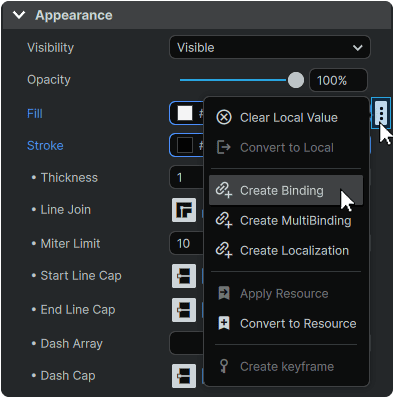Click the Miter Limit value field
The height and width of the screenshot is (398, 394).
point(187,243)
